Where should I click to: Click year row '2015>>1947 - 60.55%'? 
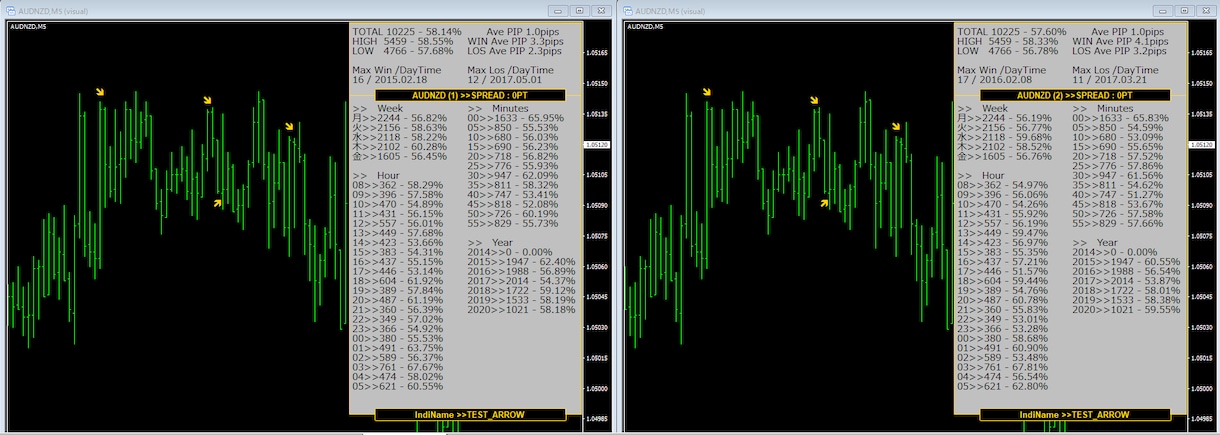[x=1126, y=262]
